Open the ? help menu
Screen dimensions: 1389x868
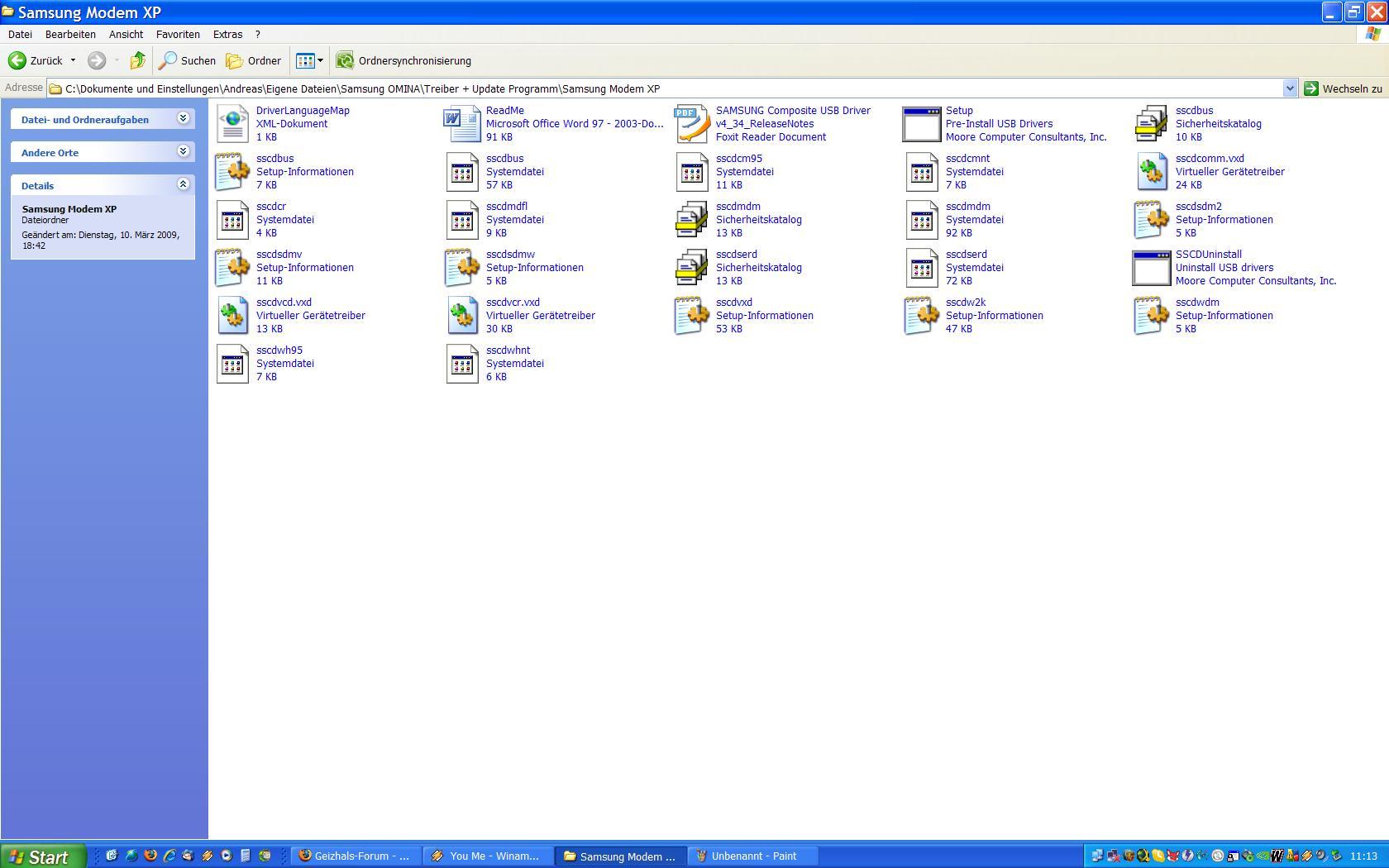[258, 34]
